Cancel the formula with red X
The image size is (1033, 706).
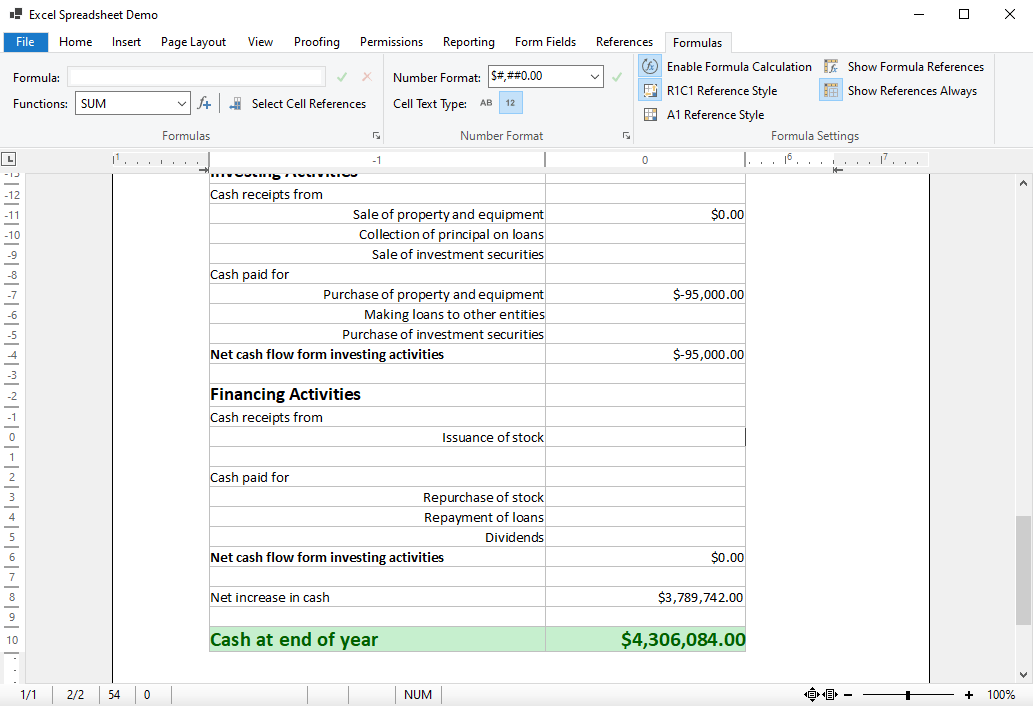pos(367,77)
